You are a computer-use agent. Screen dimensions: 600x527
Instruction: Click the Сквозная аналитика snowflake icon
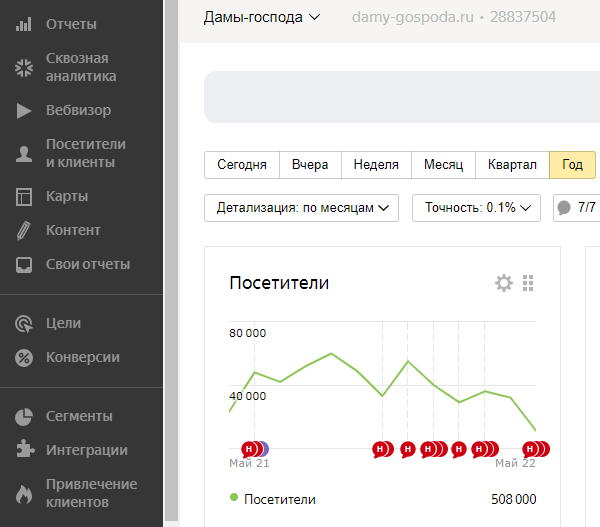coord(24,67)
